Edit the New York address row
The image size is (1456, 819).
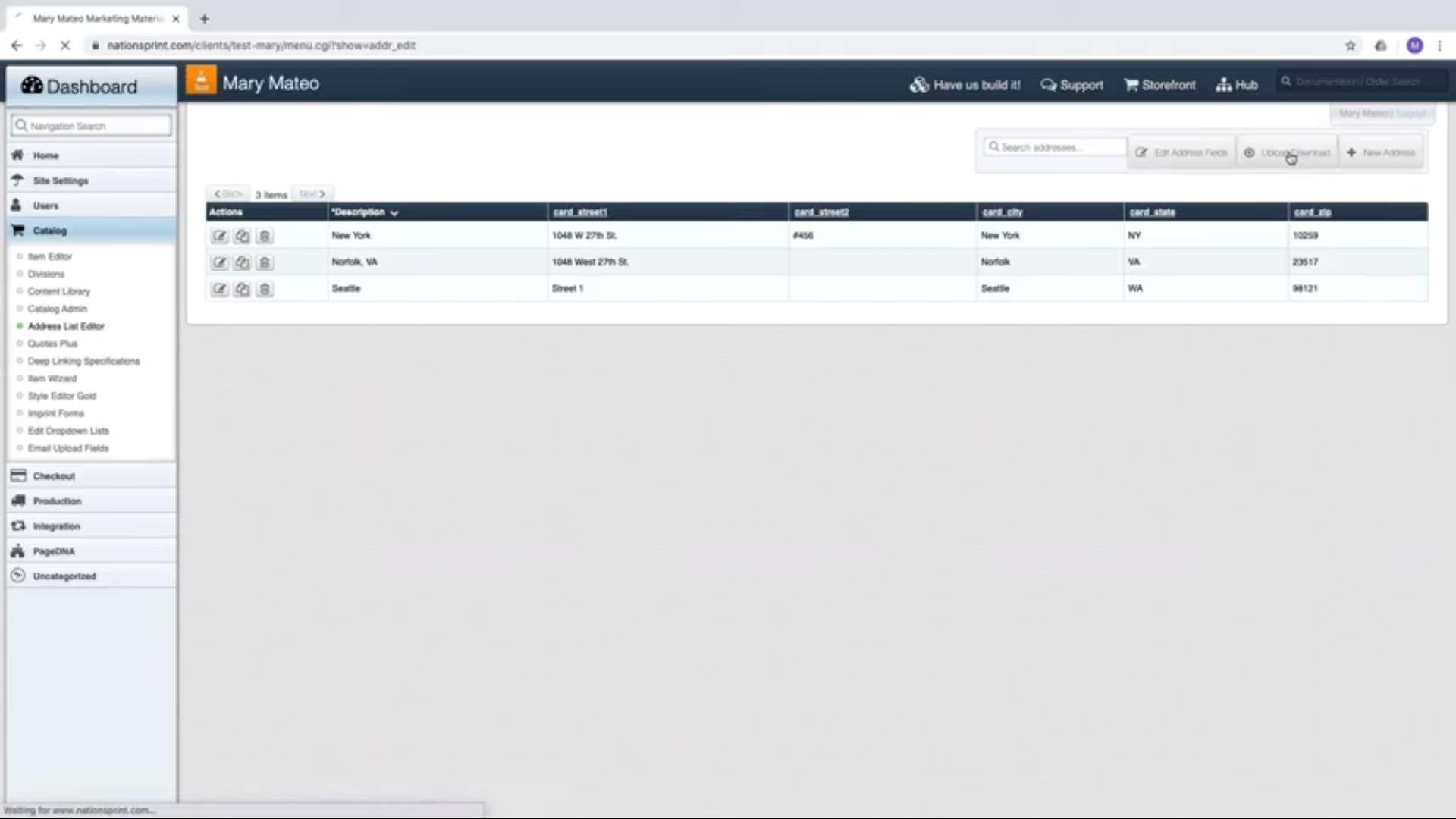coord(219,236)
